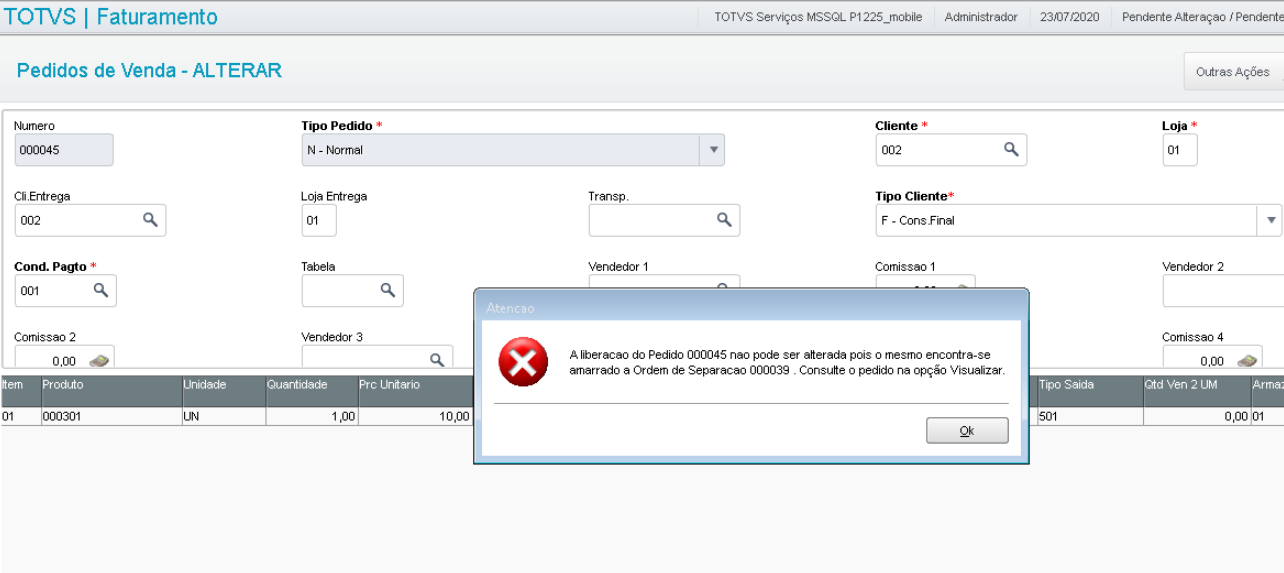Open the Transp. lookup magnifier
Image resolution: width=1284 pixels, height=573 pixels.
pos(724,219)
